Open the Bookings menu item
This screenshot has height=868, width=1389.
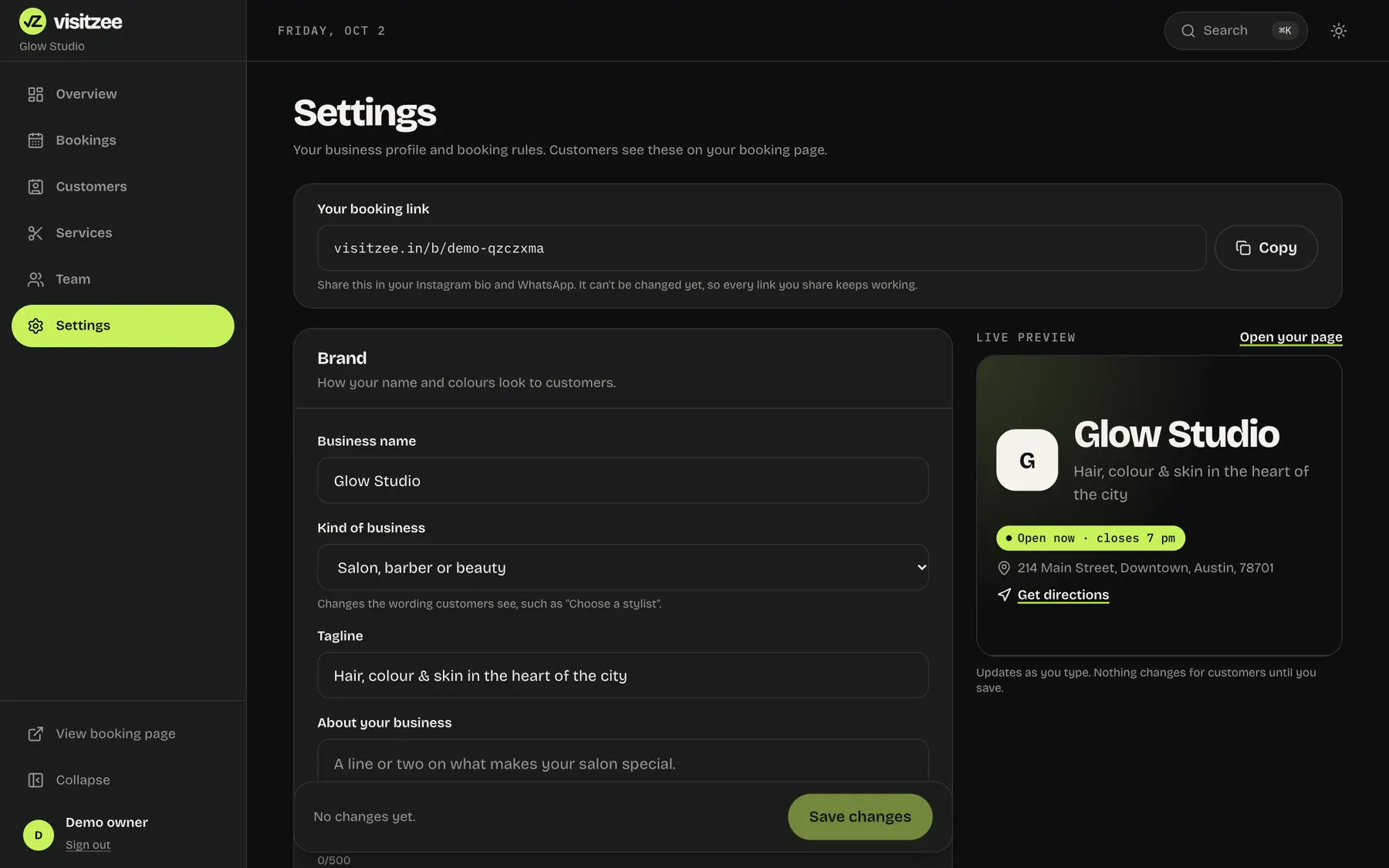pos(123,140)
